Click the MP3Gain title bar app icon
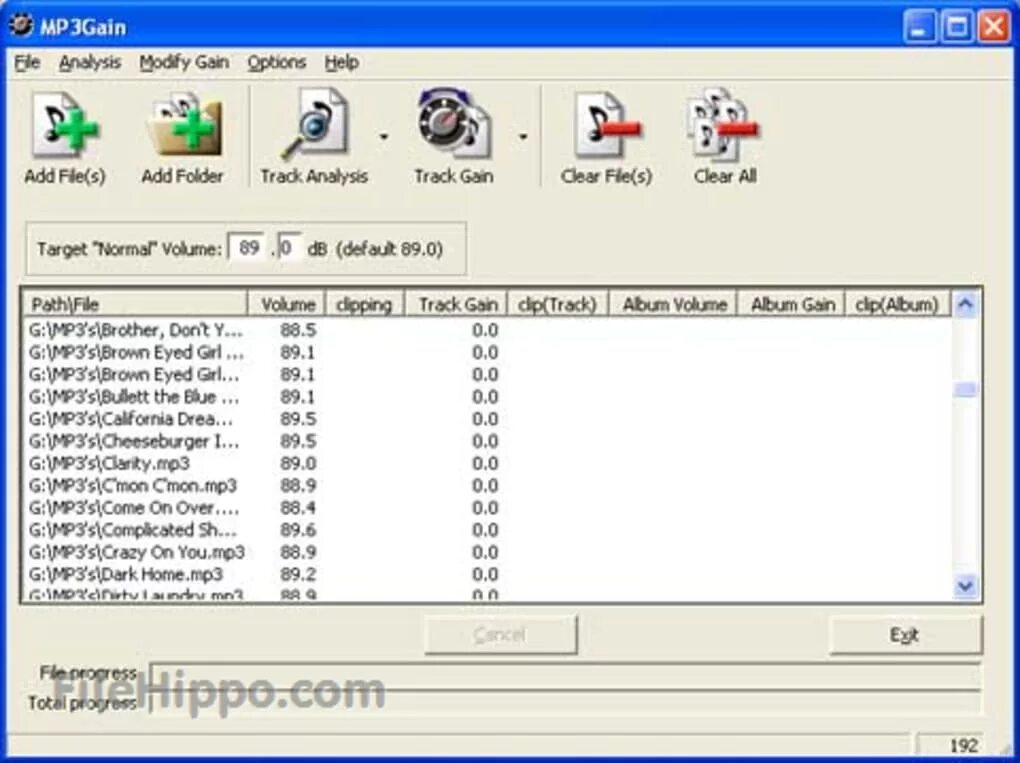 point(21,26)
